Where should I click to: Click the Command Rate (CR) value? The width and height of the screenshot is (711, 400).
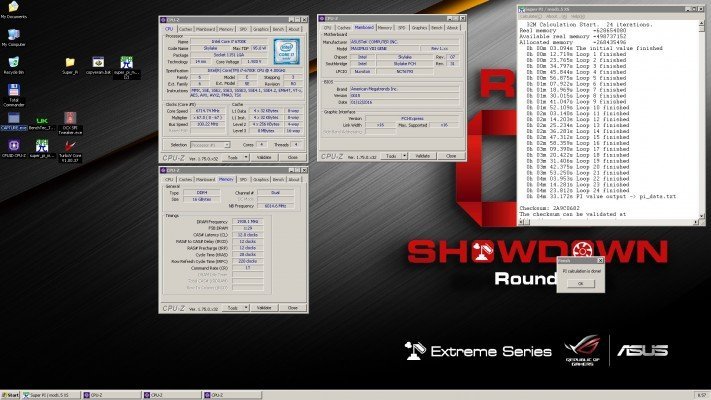[x=248, y=268]
